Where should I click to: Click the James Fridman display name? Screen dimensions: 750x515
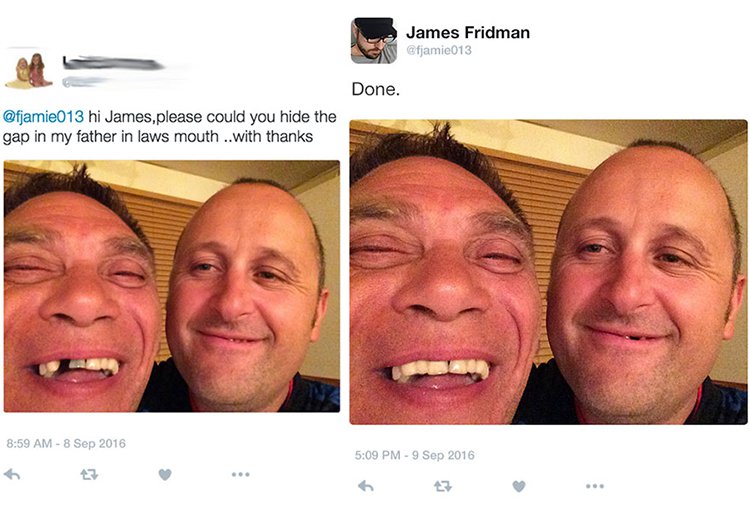tap(468, 32)
